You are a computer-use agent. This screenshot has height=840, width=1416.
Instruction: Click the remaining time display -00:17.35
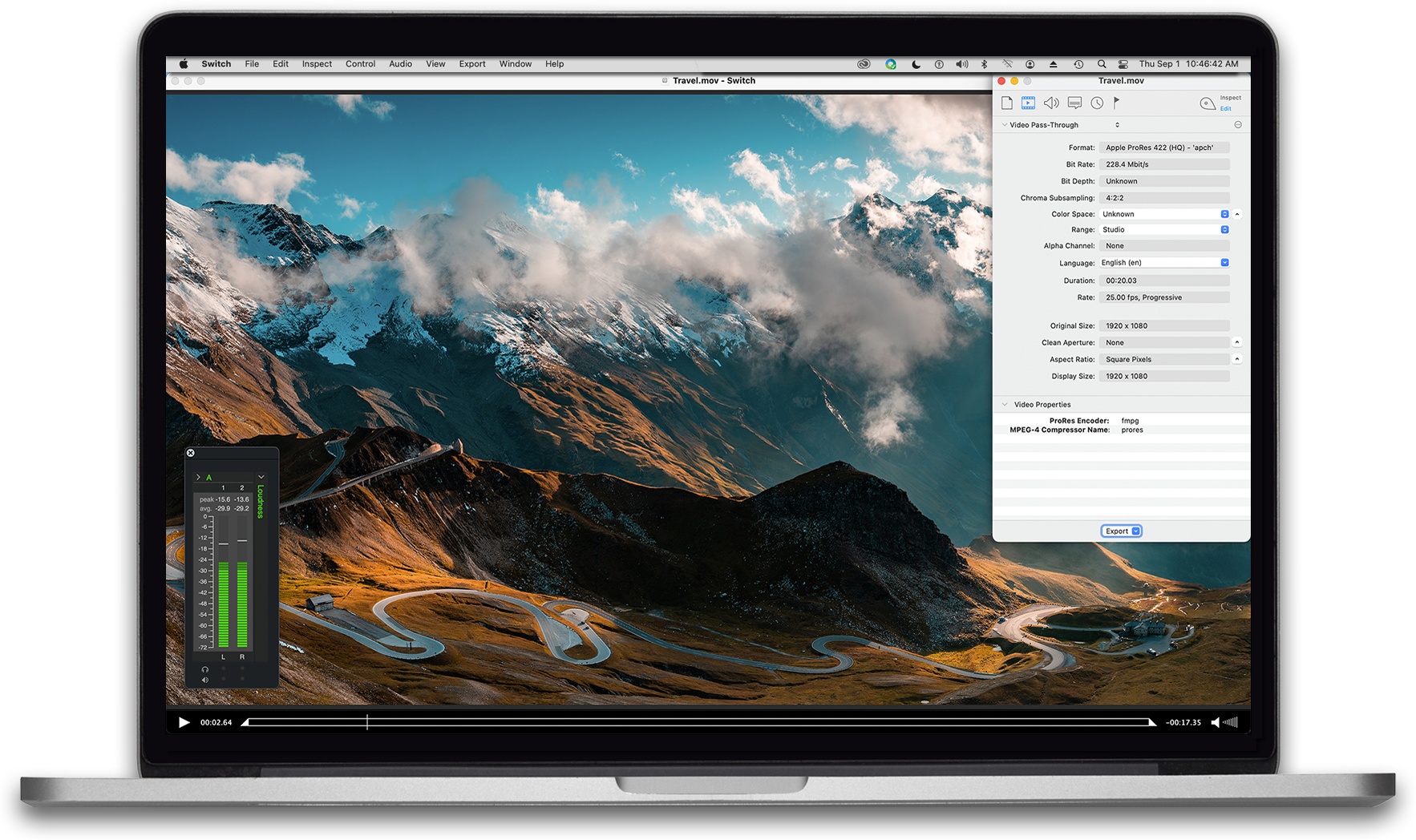(x=1183, y=722)
